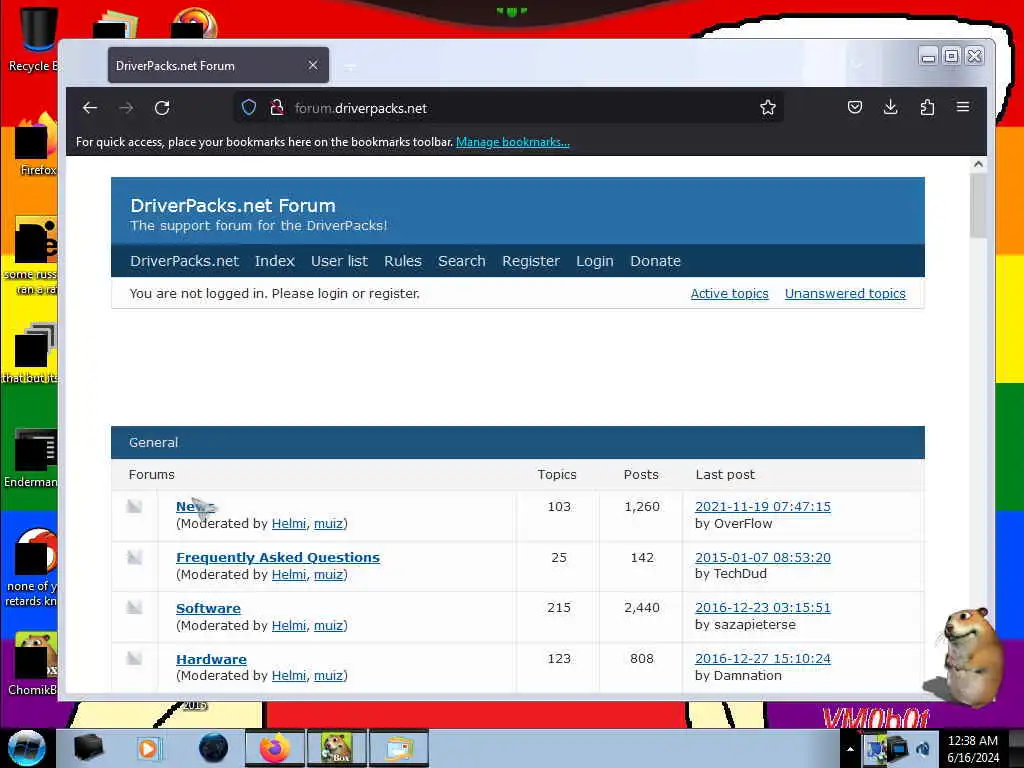
Task: Open the Extensions puzzle icon
Action: pos(927,107)
